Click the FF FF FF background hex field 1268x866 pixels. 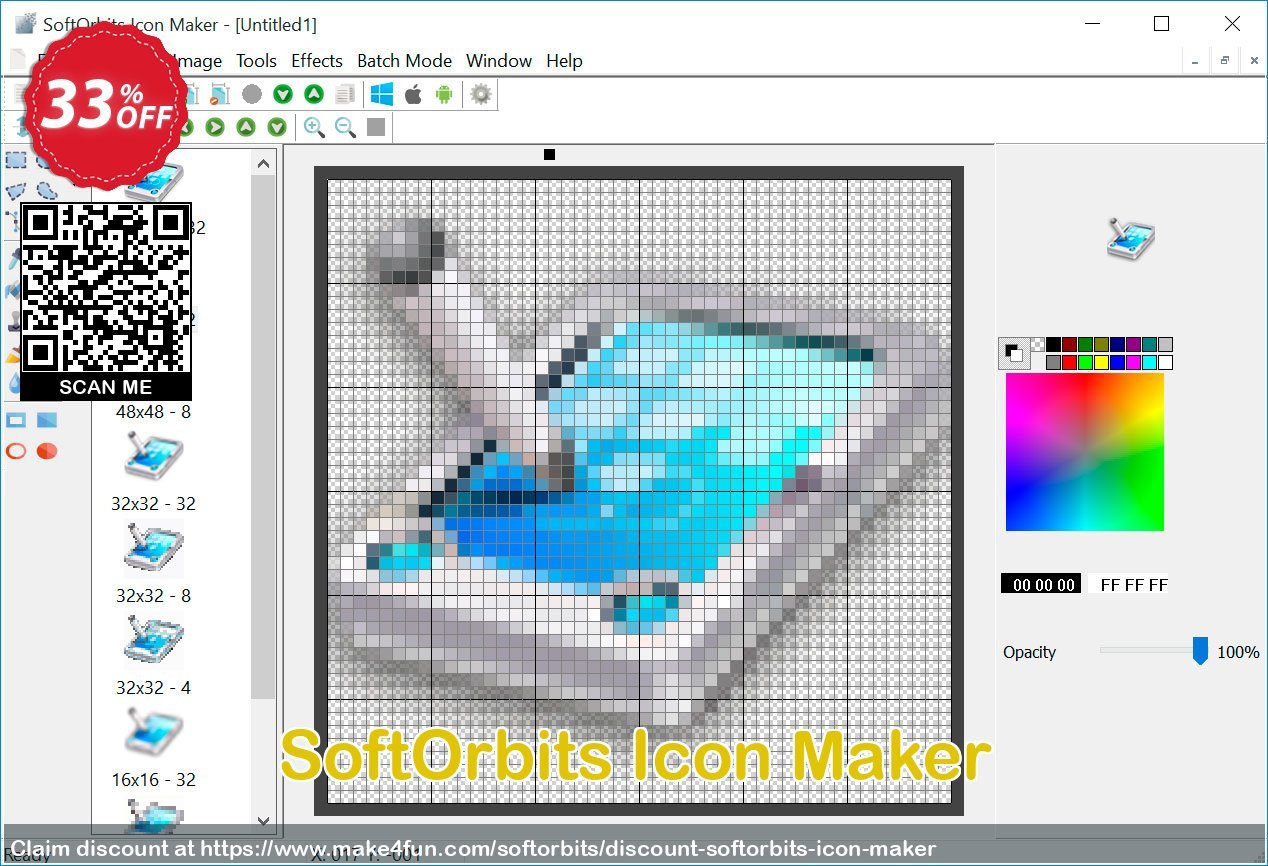pyautogui.click(x=1130, y=584)
